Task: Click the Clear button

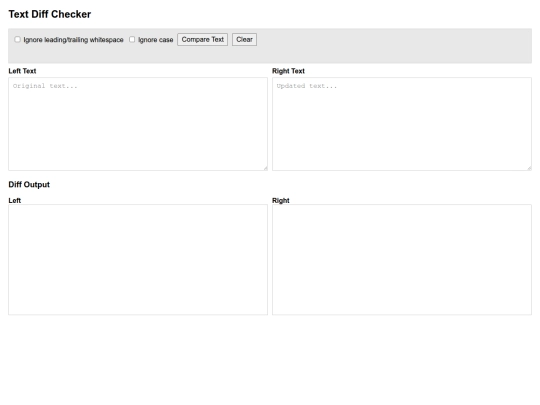Action: (245, 40)
